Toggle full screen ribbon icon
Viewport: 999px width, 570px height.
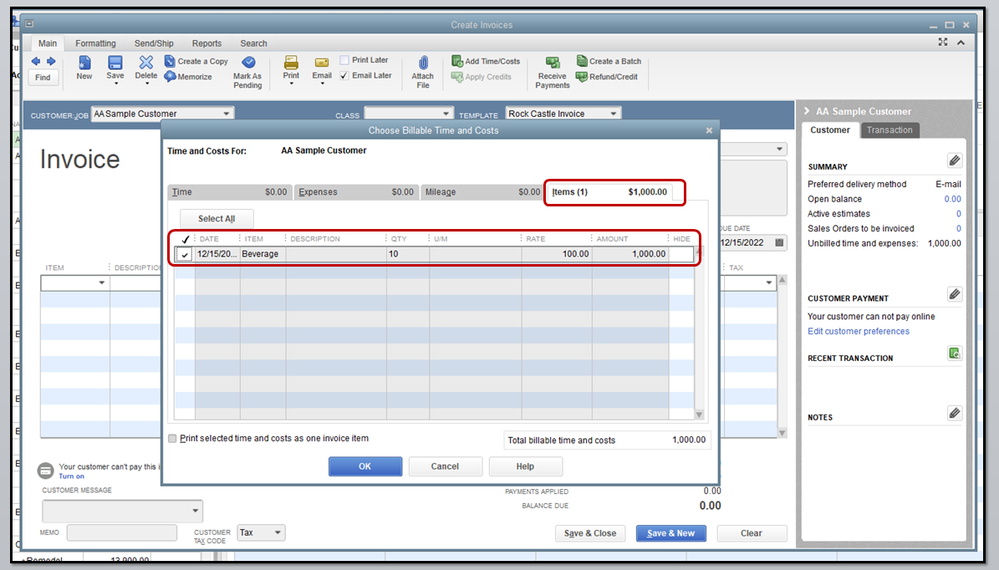click(943, 42)
